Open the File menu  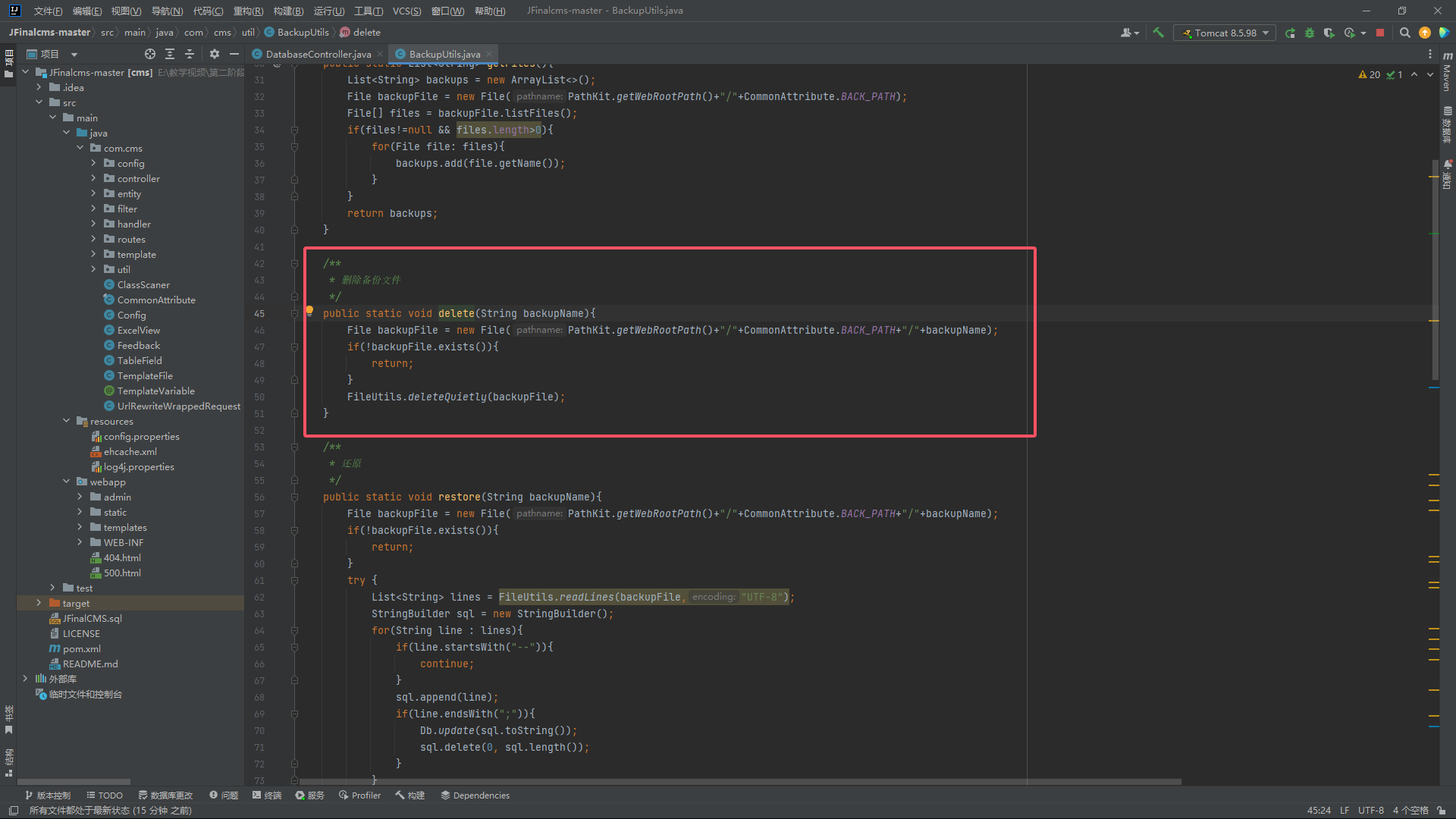pos(48,11)
